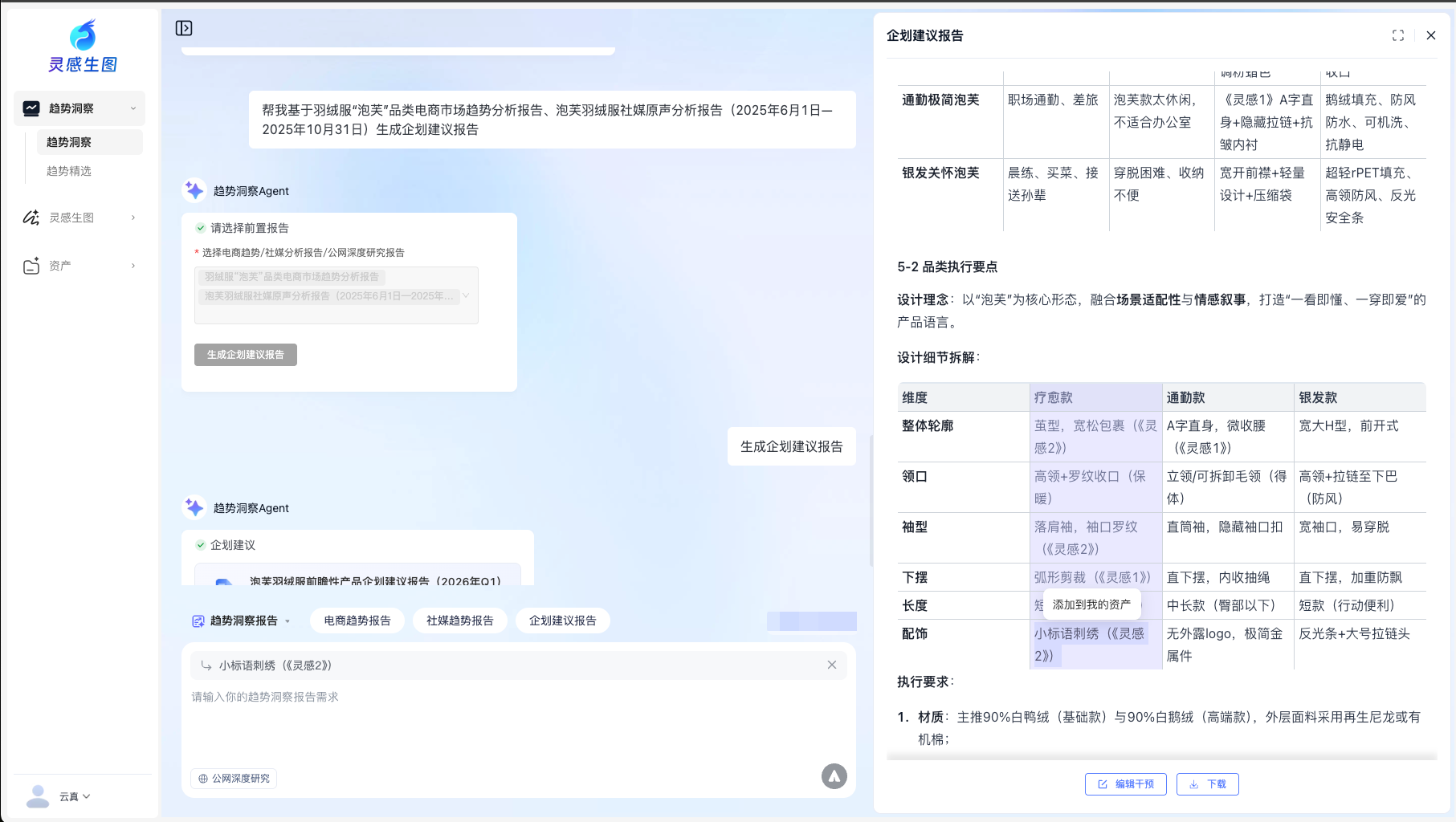This screenshot has height=822, width=1456.
Task: Open the 泡芙羽绒服前瞻性产品企划建议报告 card
Action: click(x=358, y=576)
